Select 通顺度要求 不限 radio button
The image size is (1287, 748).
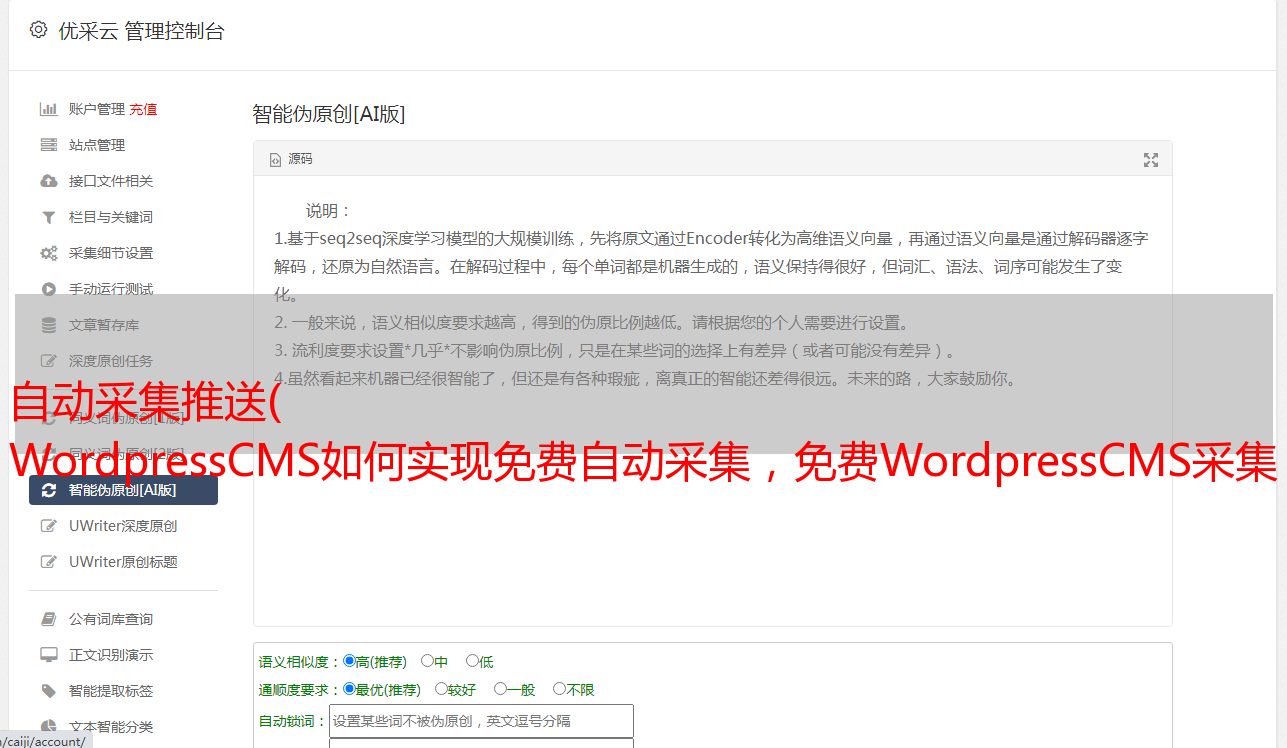click(559, 689)
